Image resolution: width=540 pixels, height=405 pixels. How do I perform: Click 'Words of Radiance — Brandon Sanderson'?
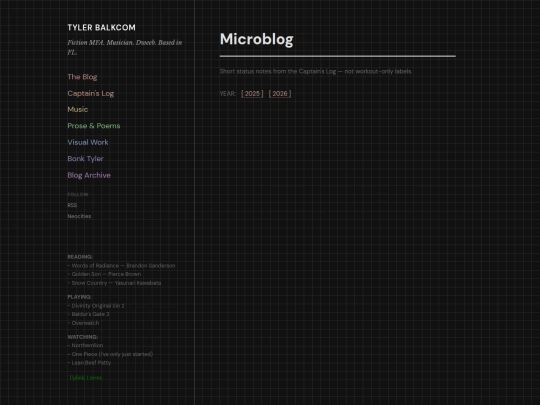pos(122,266)
